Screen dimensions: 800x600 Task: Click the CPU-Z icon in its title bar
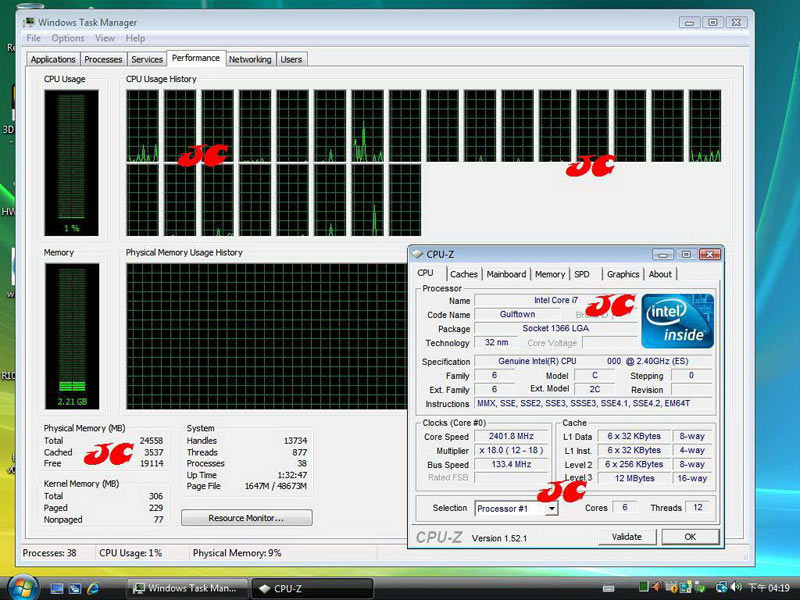pyautogui.click(x=418, y=255)
